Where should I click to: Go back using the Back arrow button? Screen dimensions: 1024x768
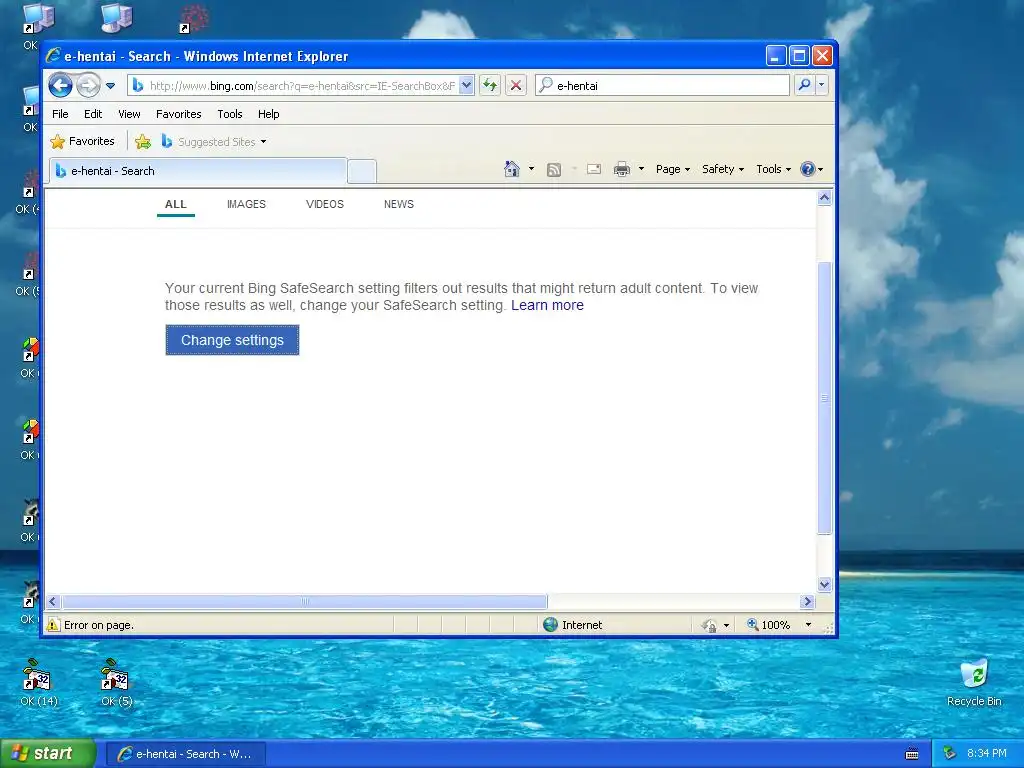60,85
